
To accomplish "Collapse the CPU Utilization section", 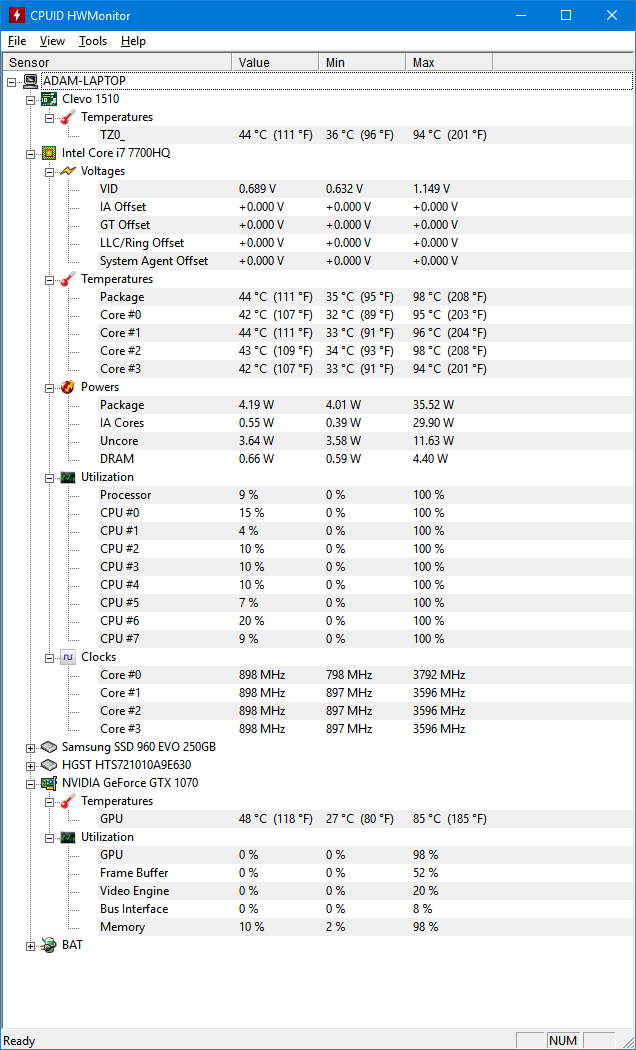I will tap(50, 477).
